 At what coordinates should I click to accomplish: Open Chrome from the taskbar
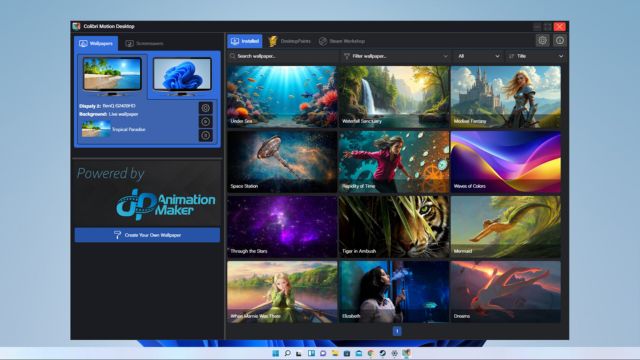371,353
